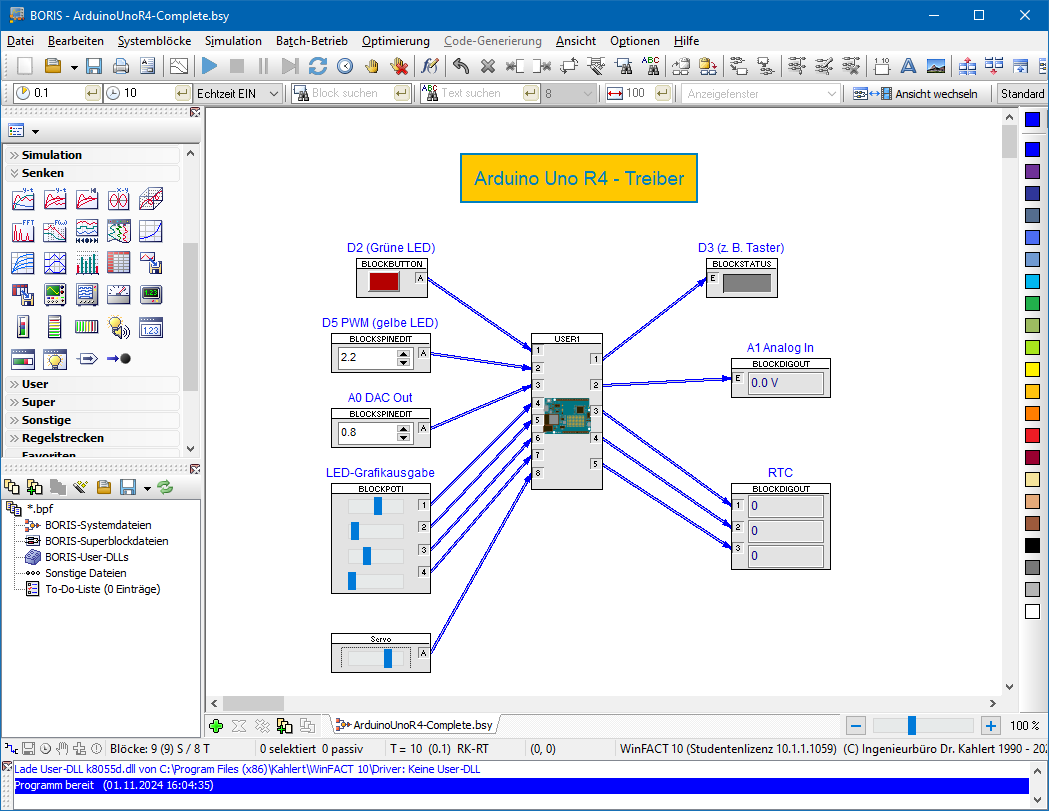Screen dimensions: 1049x811
Task: Click the zoom in plus button
Action: 991,725
